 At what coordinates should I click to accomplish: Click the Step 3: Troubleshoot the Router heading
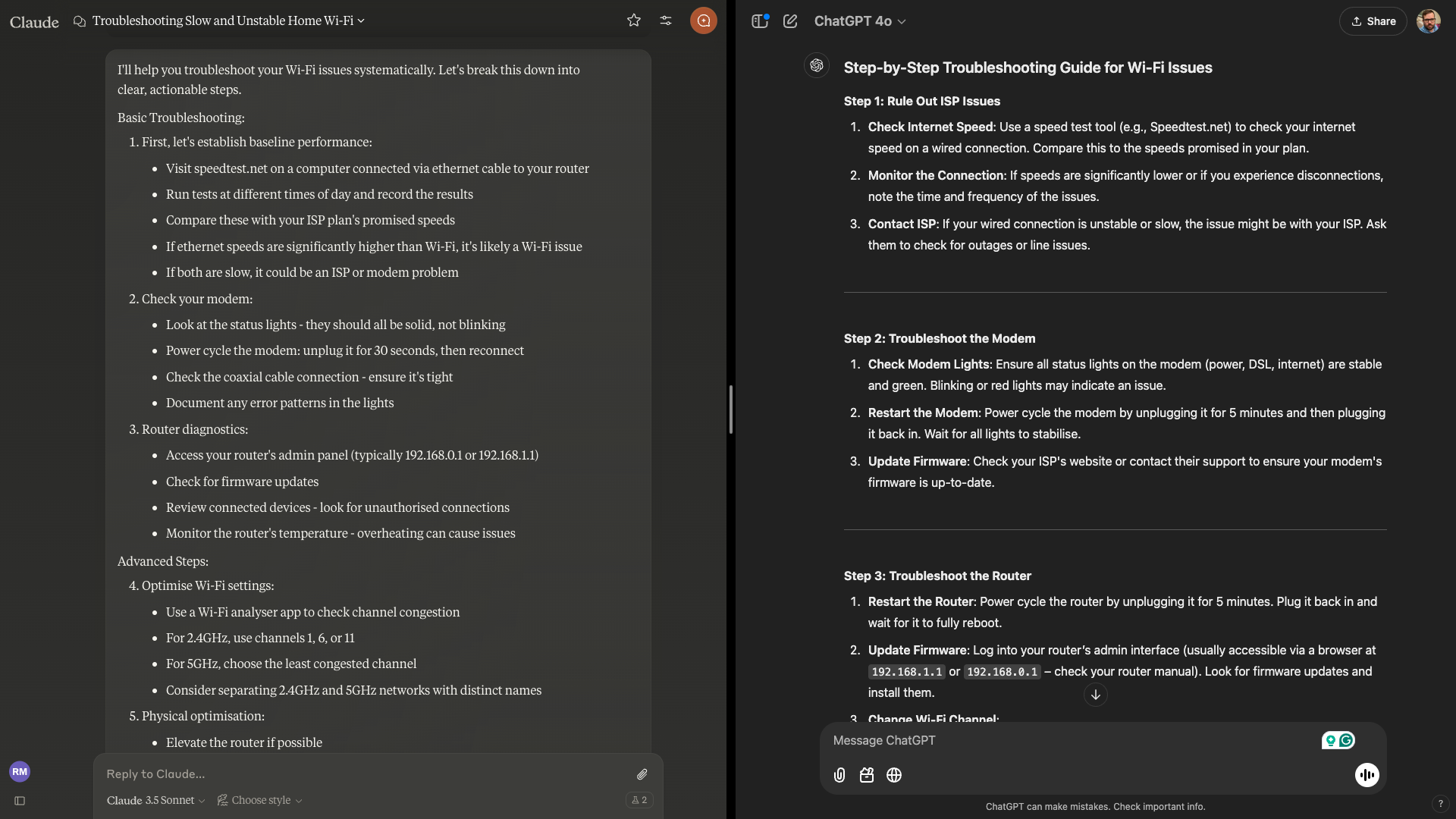[x=937, y=576]
